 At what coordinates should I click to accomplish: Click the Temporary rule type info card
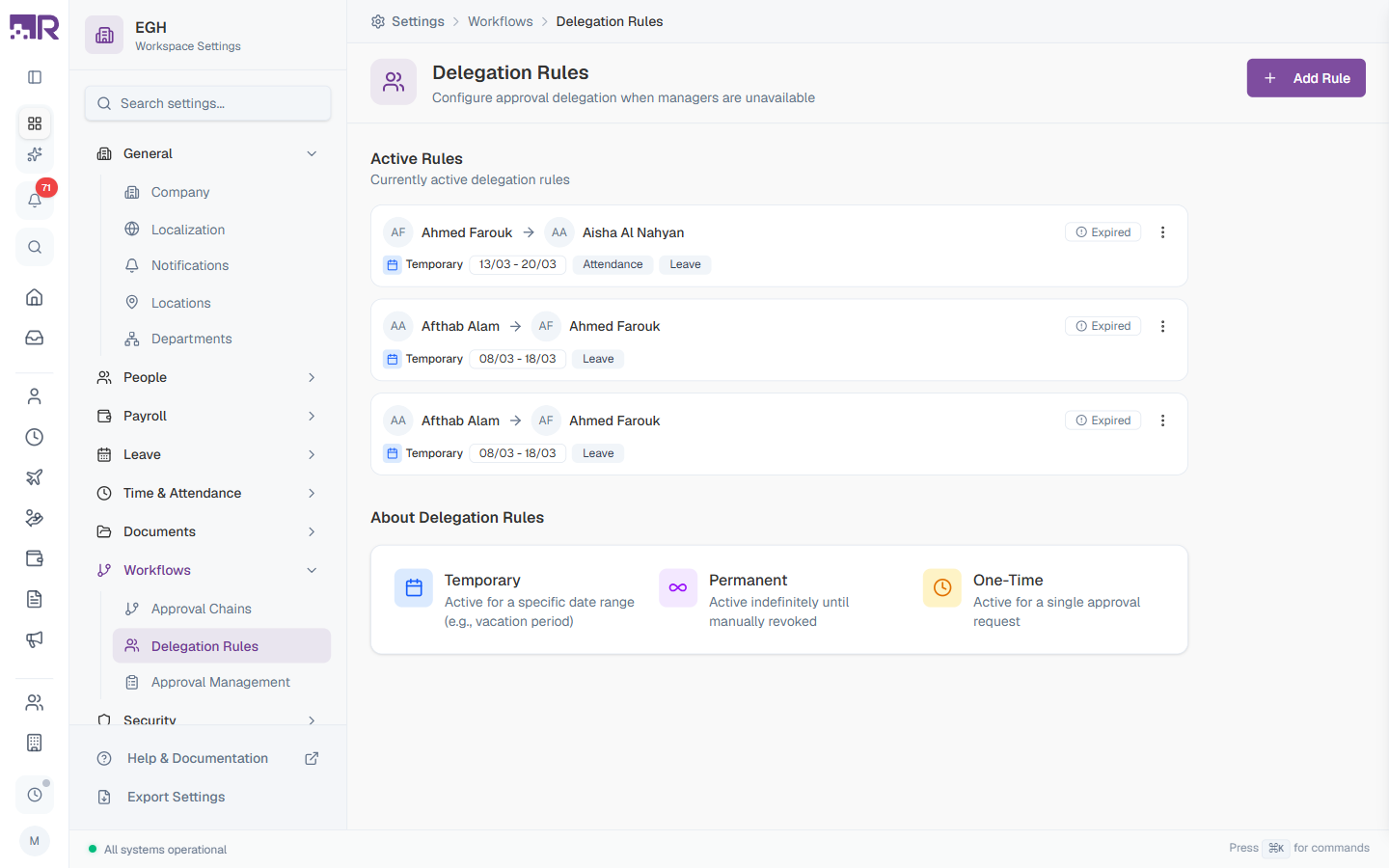pyautogui.click(x=515, y=600)
